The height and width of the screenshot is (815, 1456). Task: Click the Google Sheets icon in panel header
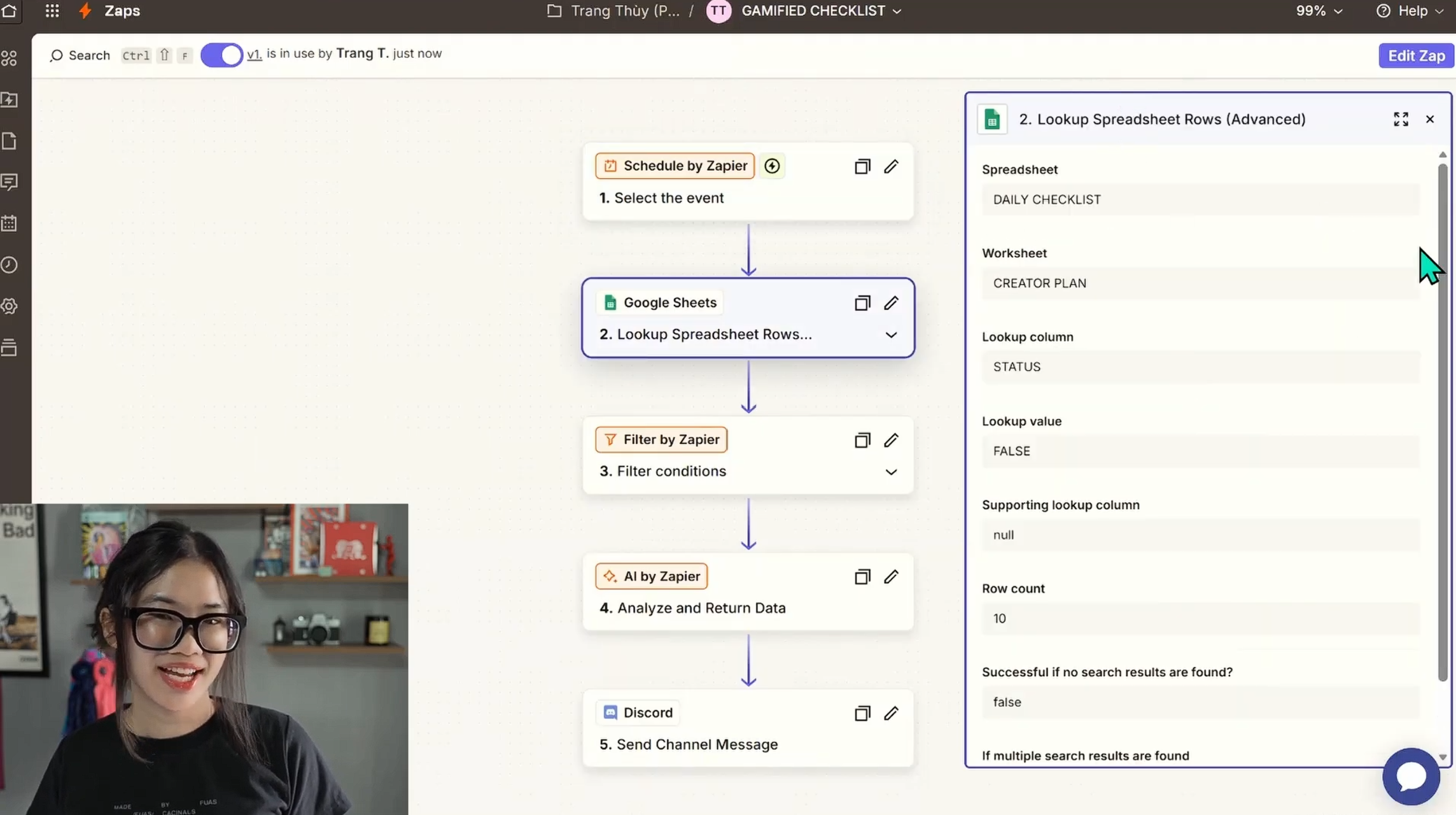992,119
